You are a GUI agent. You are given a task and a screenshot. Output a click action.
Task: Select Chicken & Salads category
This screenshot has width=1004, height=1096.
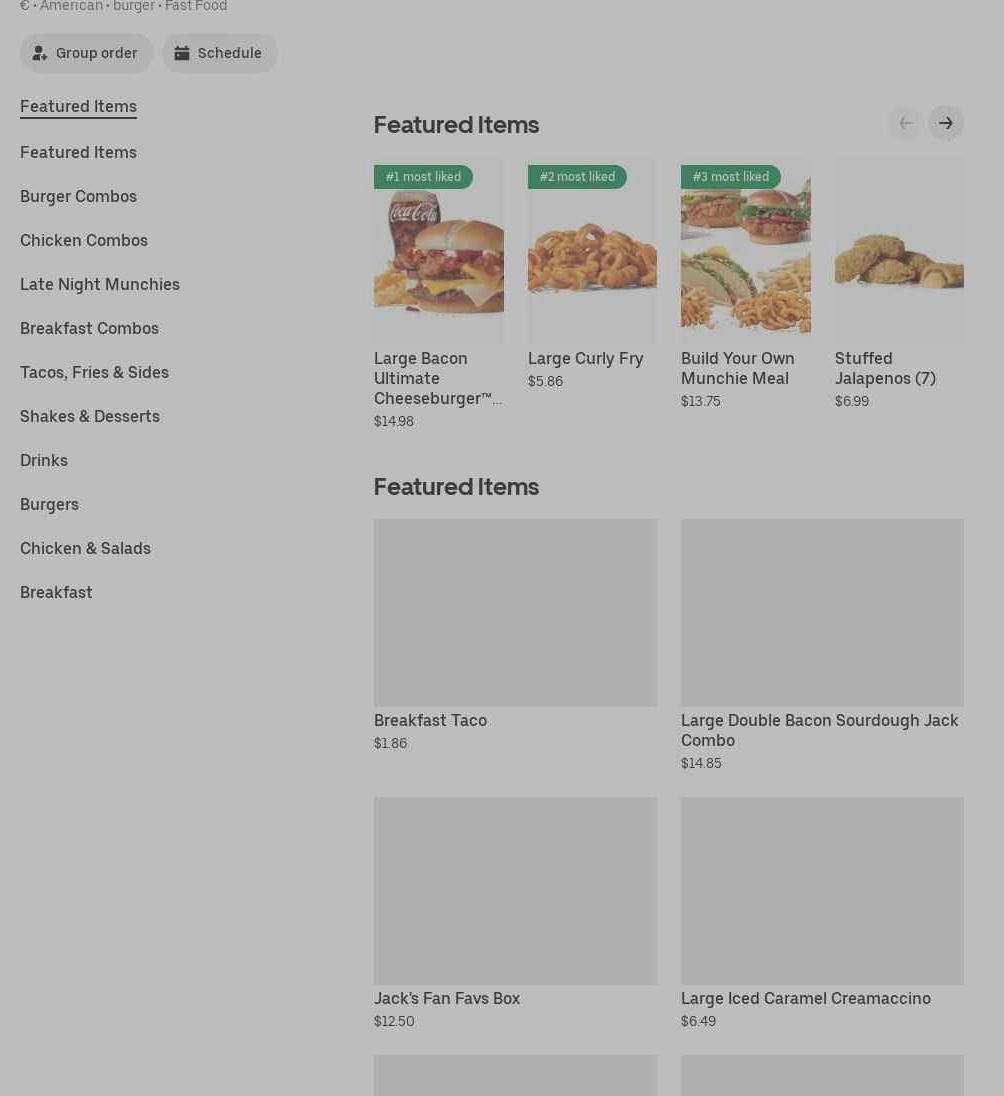(x=85, y=548)
